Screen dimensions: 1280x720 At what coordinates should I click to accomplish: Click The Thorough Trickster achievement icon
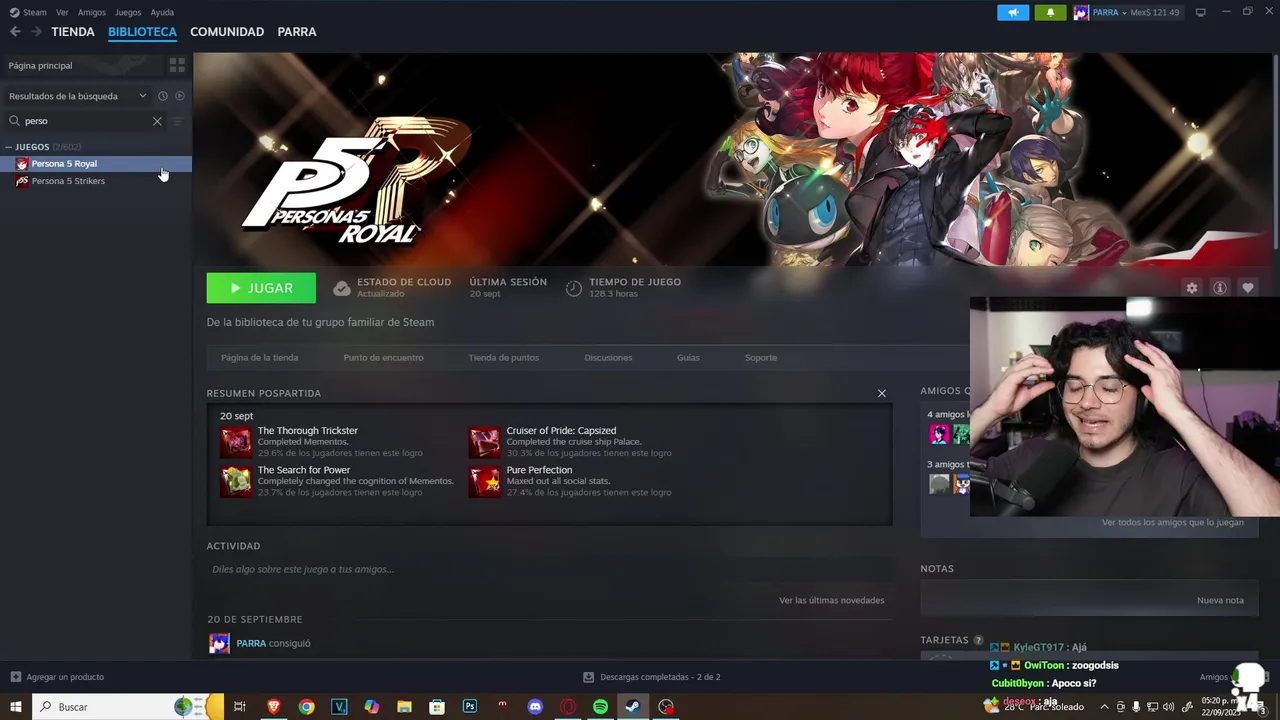[x=236, y=442]
